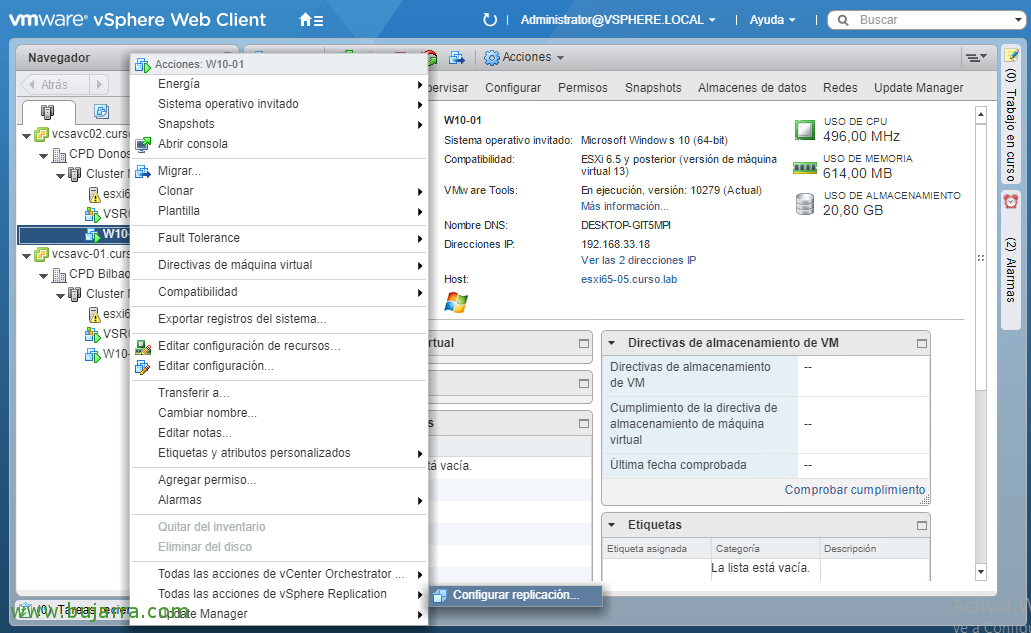Screen dimensions: 1031x633
Task: Maximize the Directivas de almacenamiento de VM panel
Action: 922,344
